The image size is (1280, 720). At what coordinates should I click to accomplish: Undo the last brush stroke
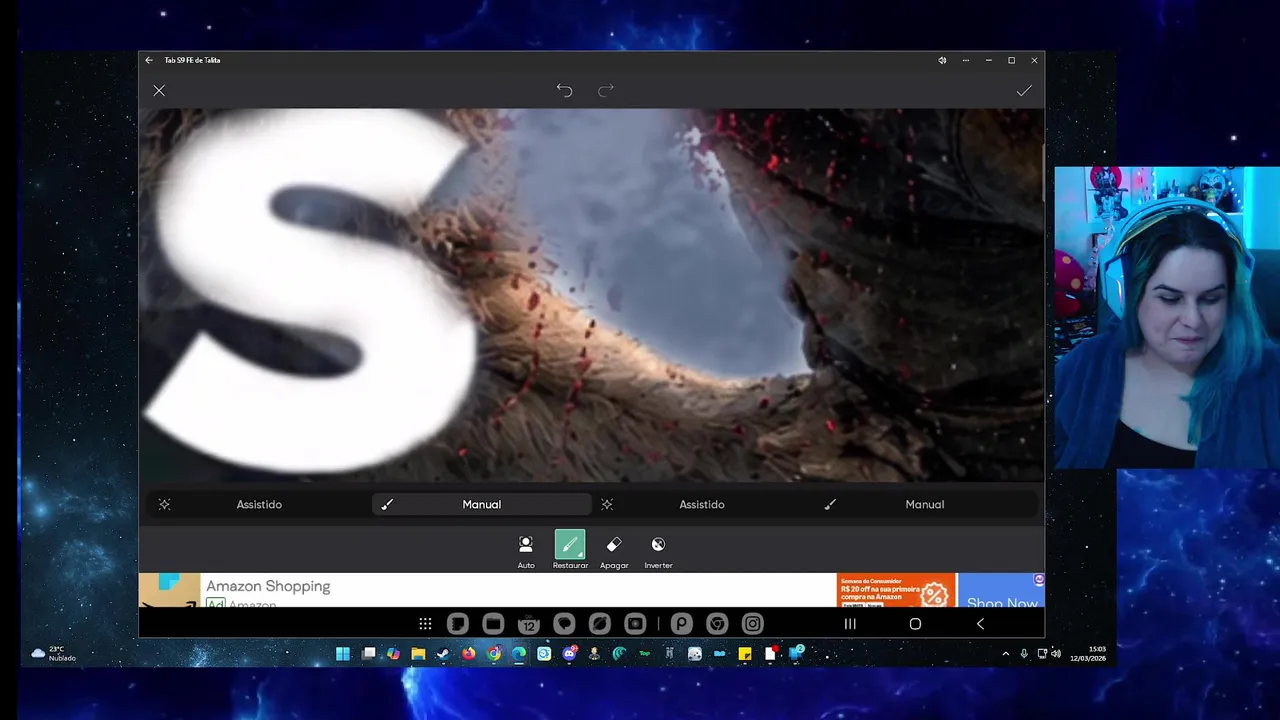click(x=564, y=91)
